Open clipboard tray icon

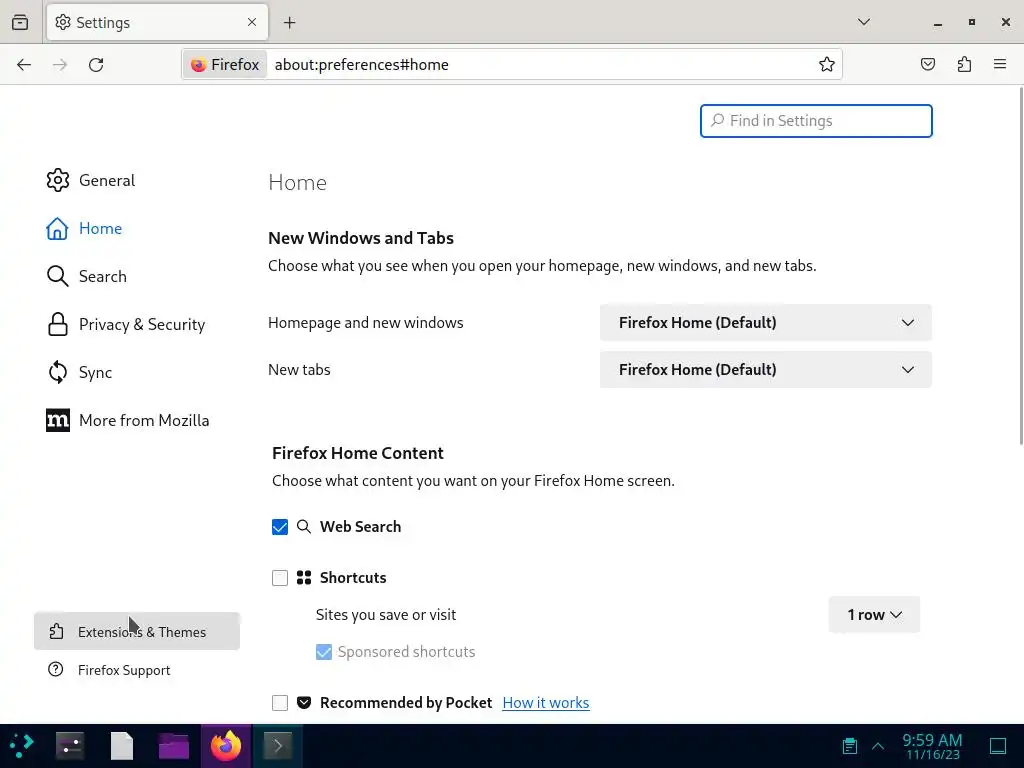pos(849,745)
